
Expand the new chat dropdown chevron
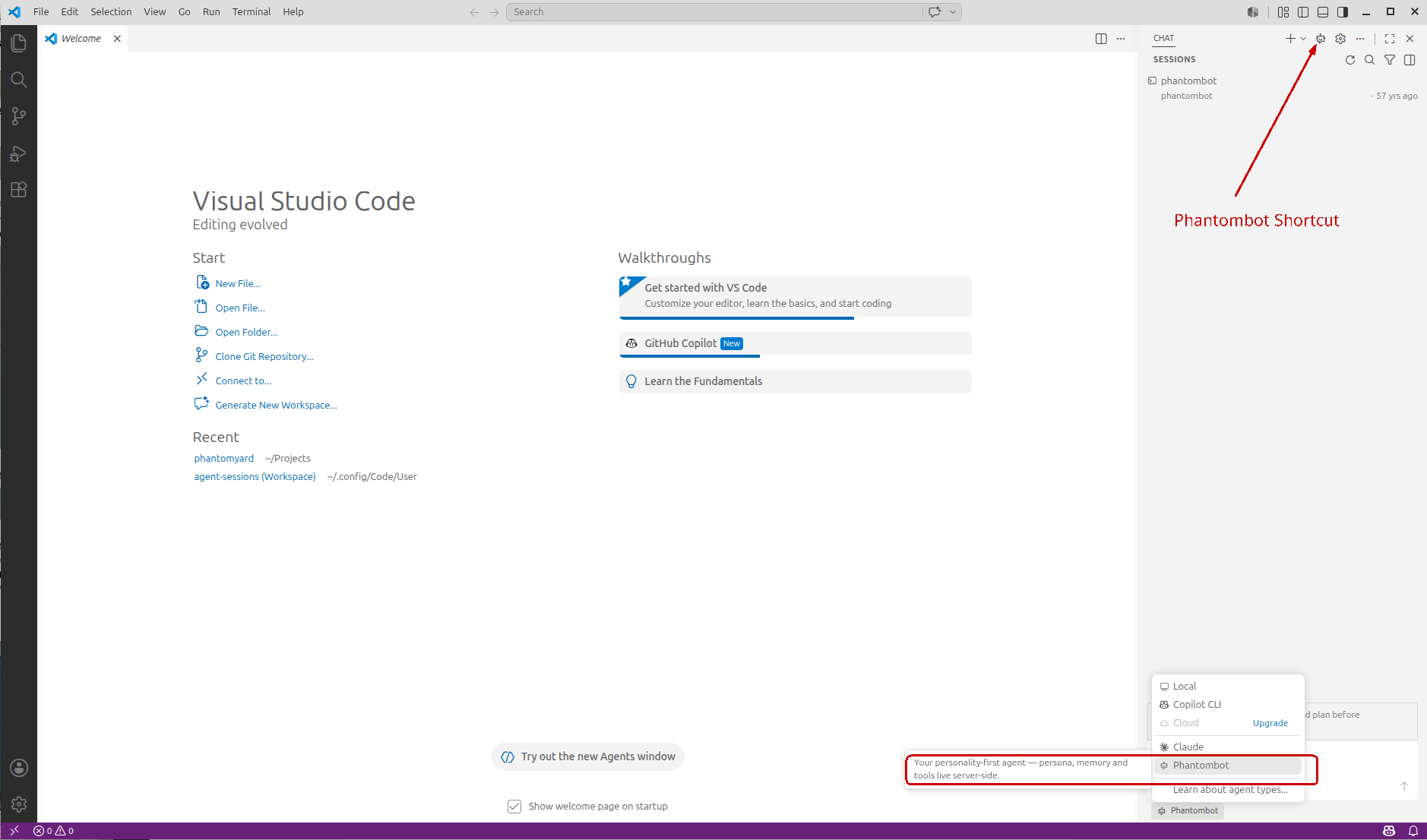[1303, 39]
